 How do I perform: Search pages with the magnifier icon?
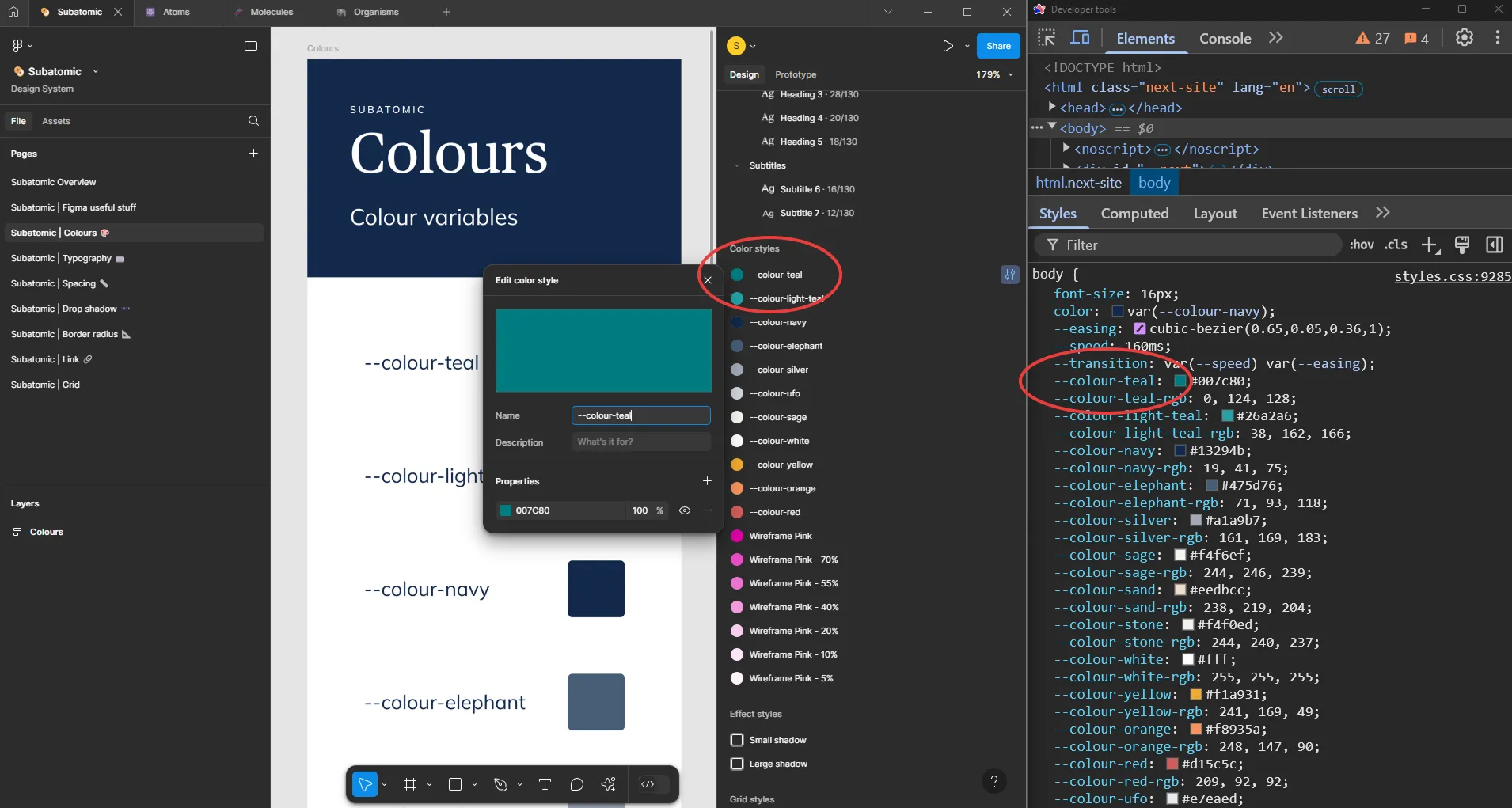tap(253, 121)
